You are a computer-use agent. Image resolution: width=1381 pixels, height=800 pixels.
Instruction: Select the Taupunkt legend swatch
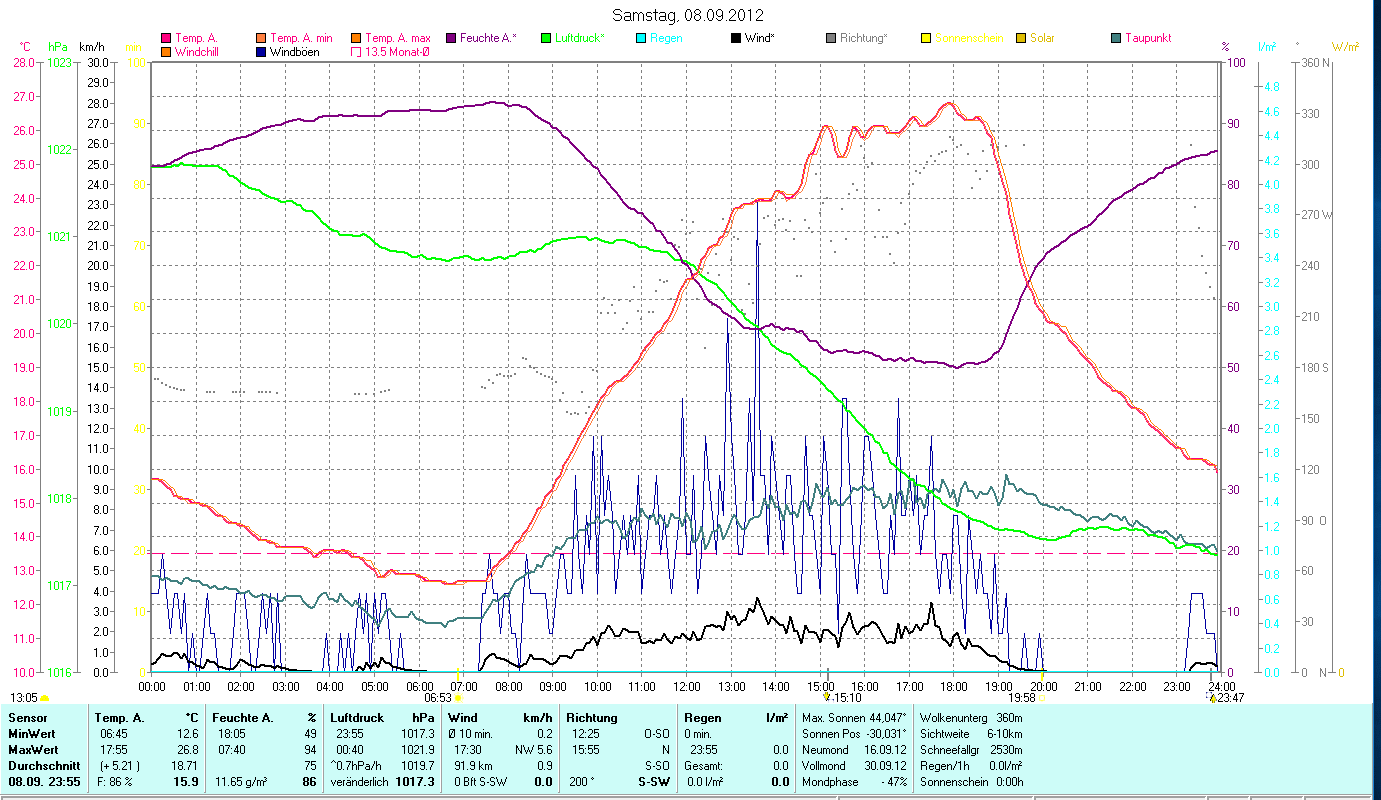point(1116,38)
